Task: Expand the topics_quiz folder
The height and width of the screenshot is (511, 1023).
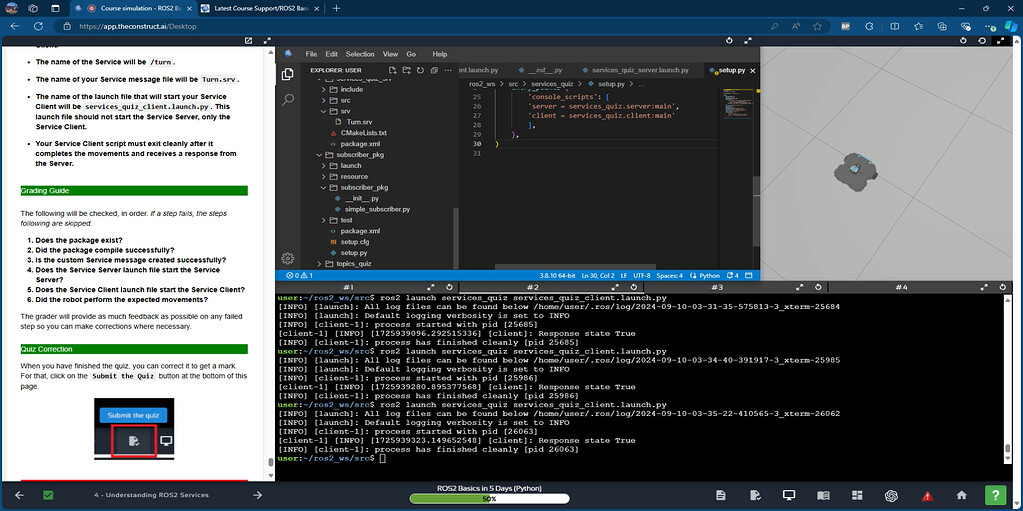Action: click(x=354, y=264)
